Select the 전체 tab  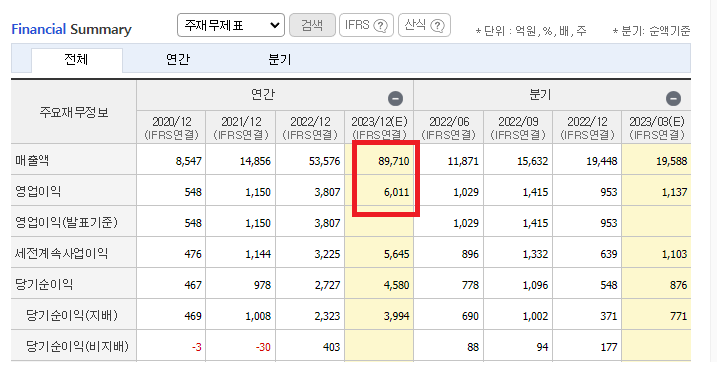(77, 60)
